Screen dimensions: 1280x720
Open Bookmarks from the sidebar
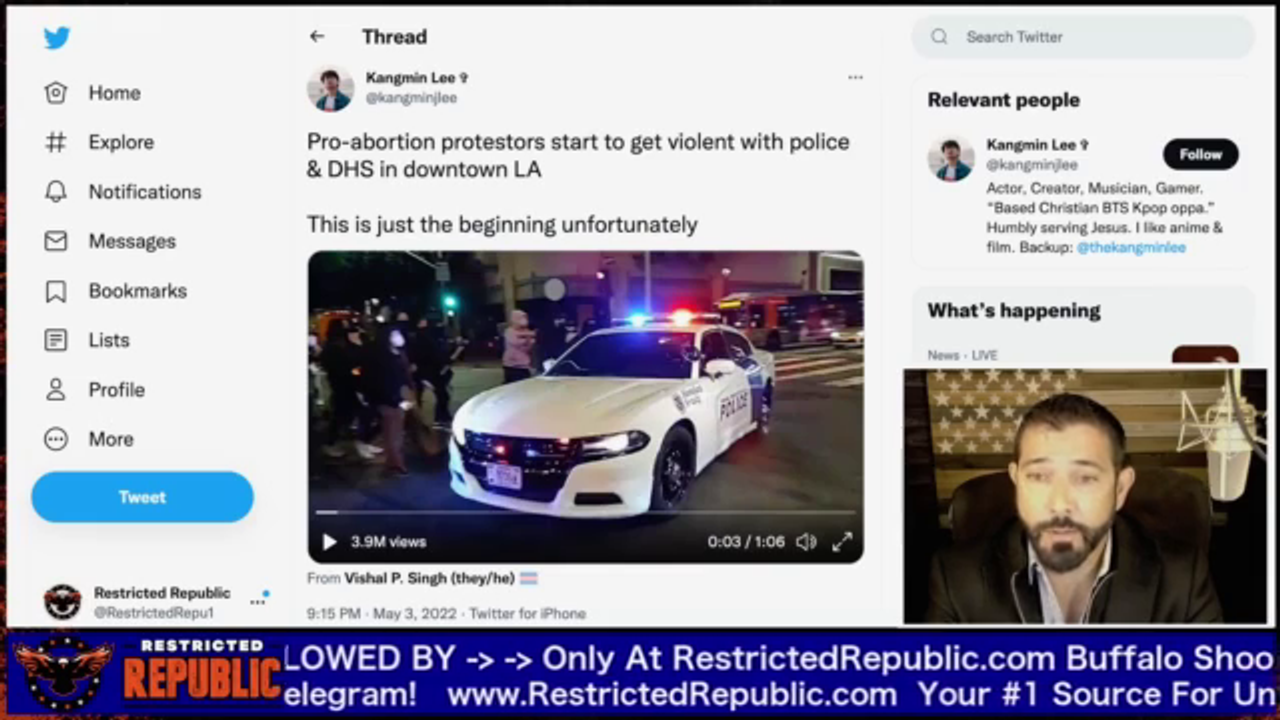(116, 291)
